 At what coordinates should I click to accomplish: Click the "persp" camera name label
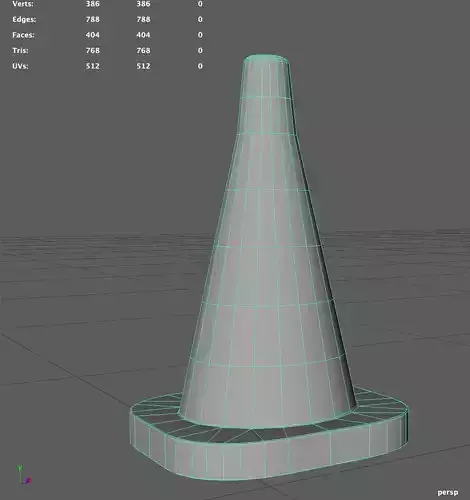448,492
